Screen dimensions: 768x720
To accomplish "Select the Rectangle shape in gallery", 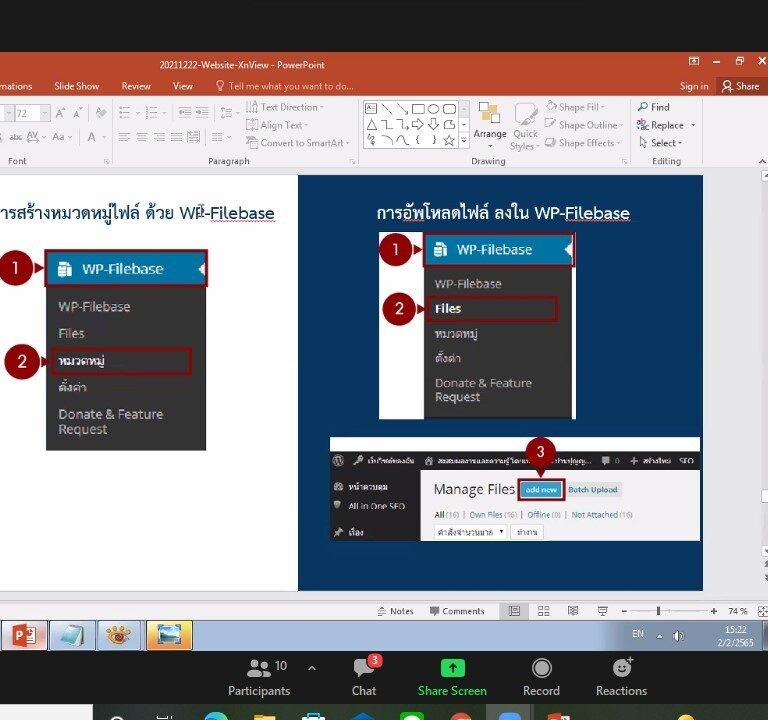I will pos(418,108).
